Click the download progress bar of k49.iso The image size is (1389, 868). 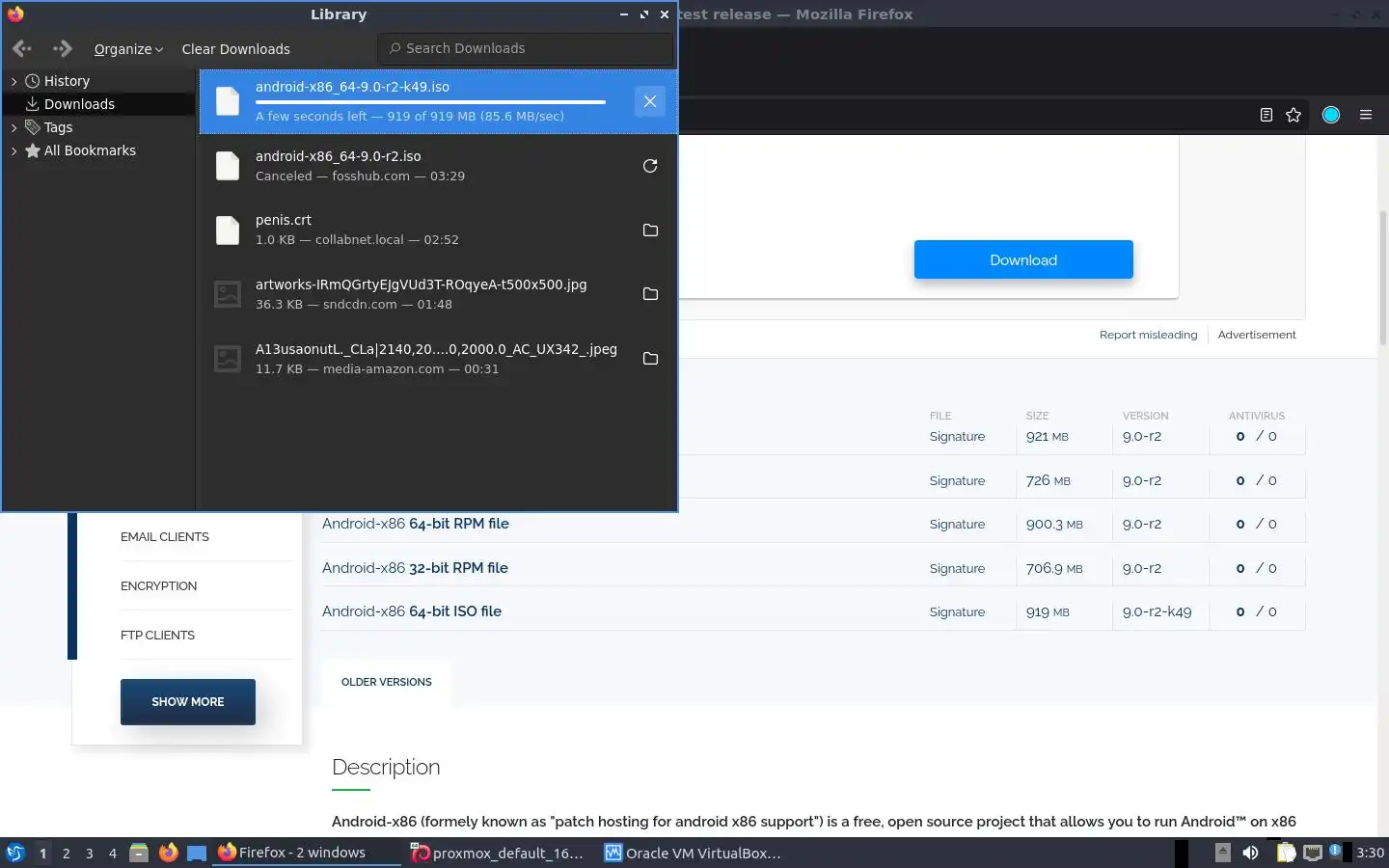tap(430, 102)
